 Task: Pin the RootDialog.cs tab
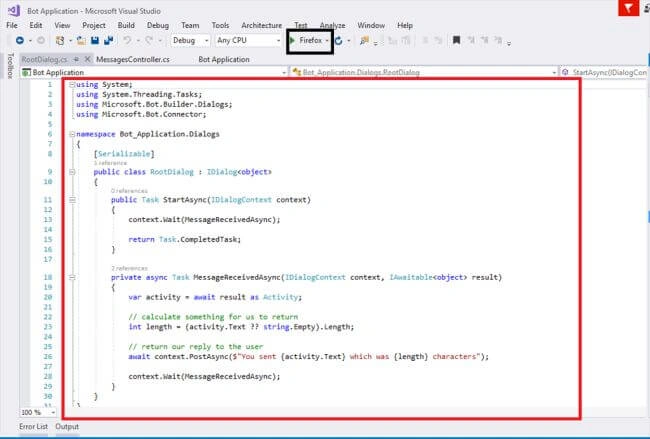coord(76,59)
